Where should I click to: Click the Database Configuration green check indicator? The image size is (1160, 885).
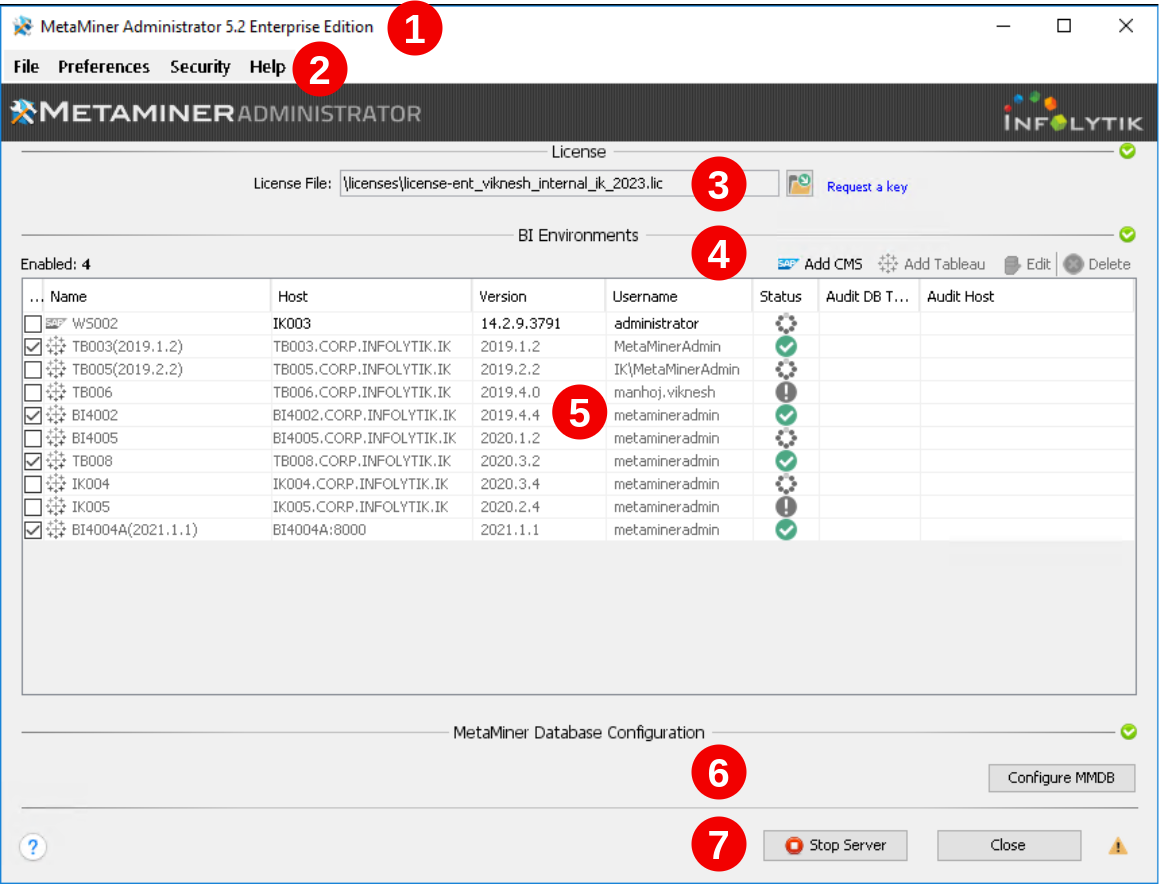(x=1128, y=732)
